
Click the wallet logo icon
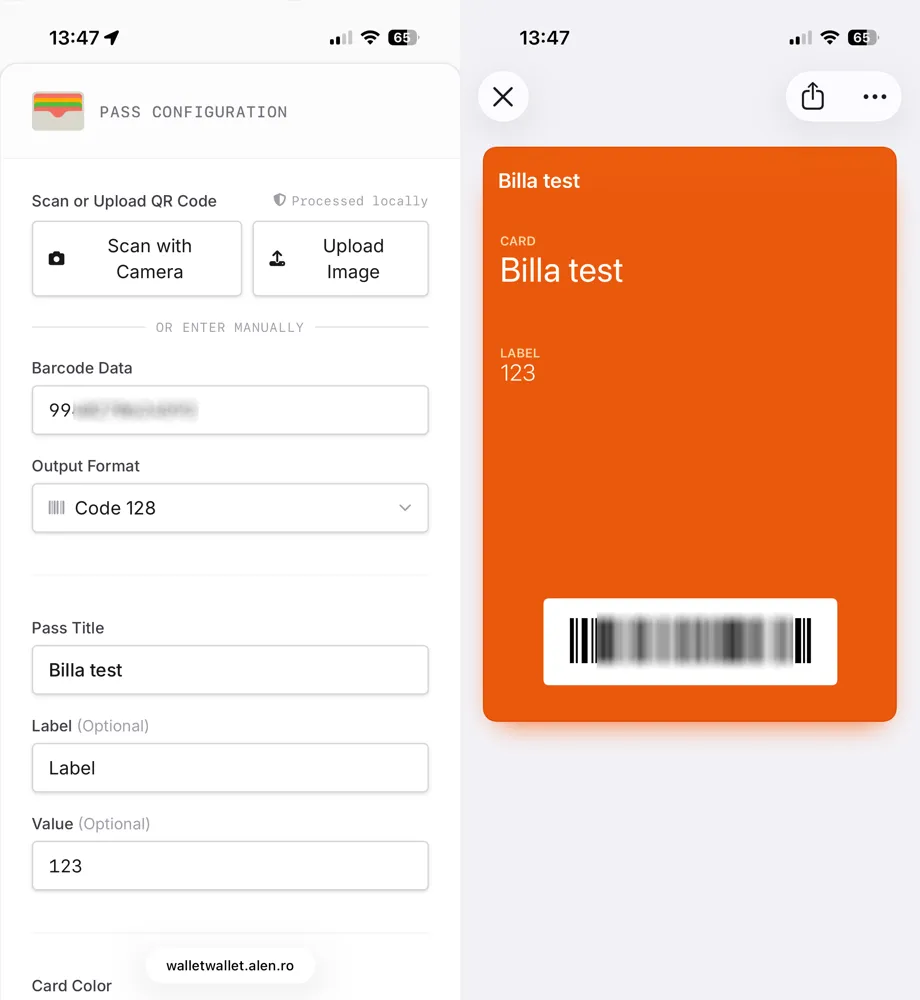tap(58, 112)
